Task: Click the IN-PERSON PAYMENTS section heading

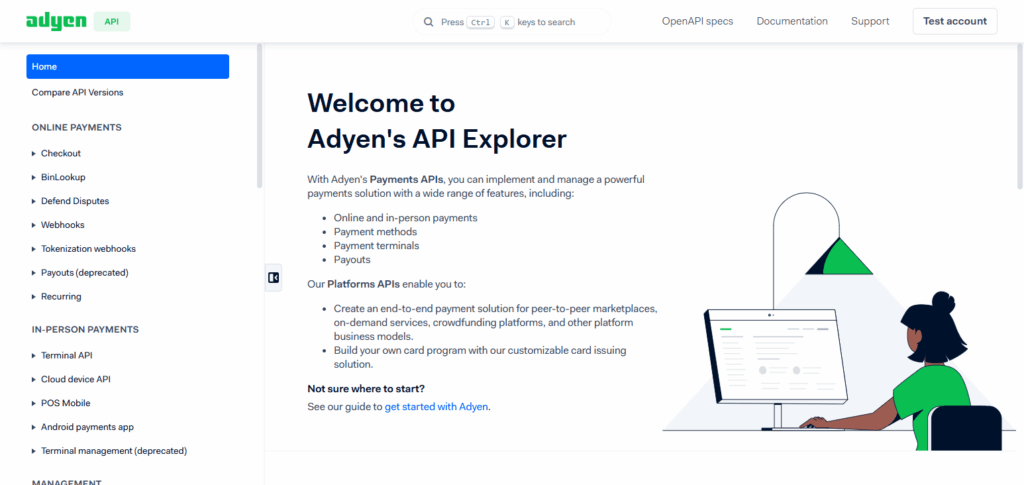Action: [x=86, y=330]
